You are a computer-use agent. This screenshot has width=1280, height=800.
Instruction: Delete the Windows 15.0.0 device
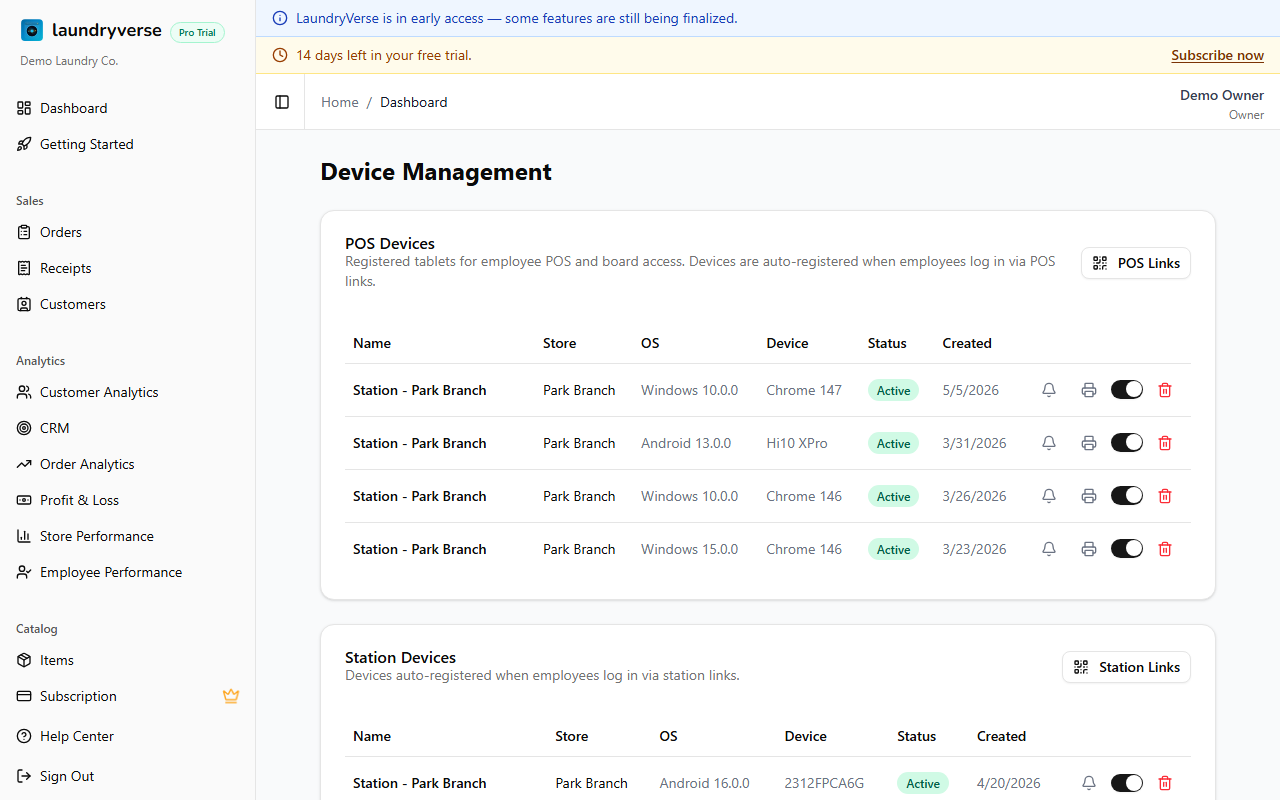click(1165, 549)
